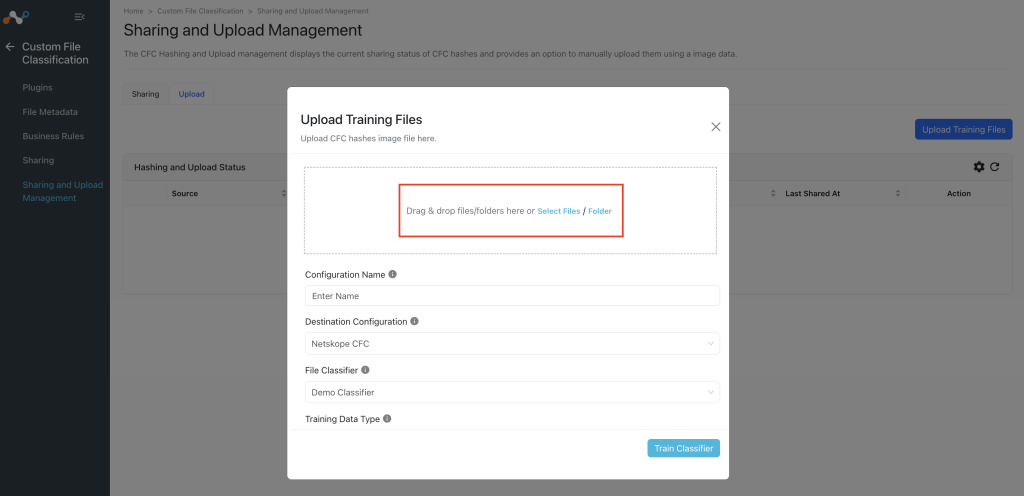This screenshot has width=1024, height=496.
Task: Click the Netskope logo icon
Action: pyautogui.click(x=16, y=16)
